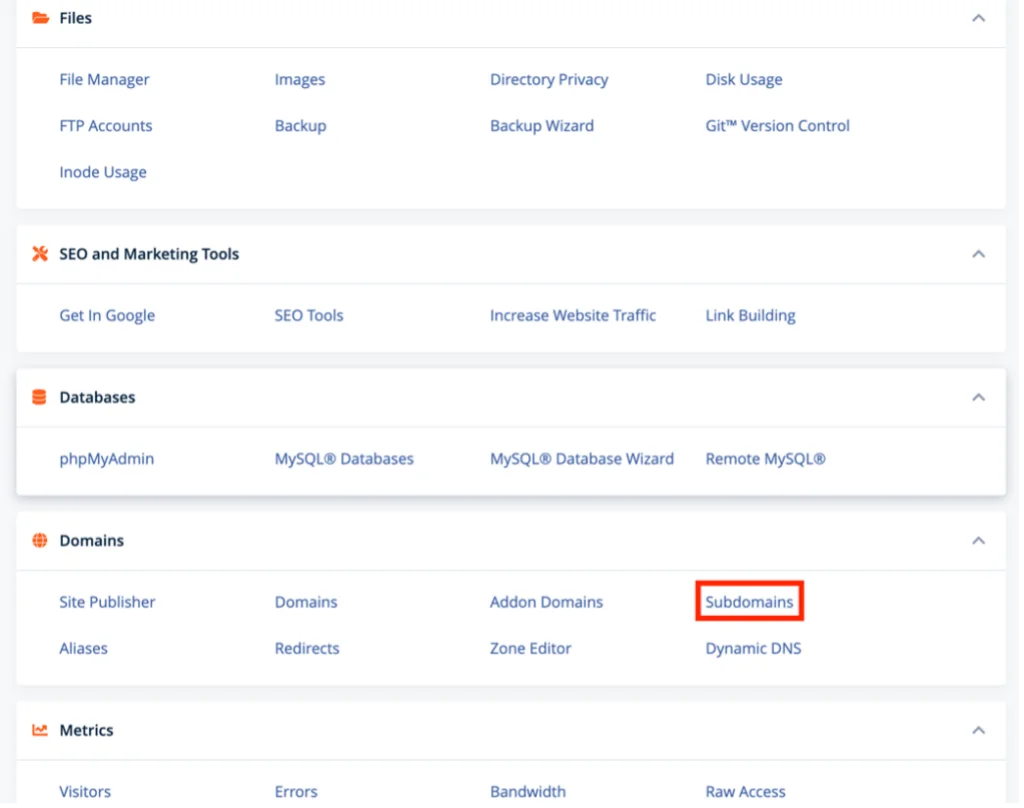This screenshot has height=808, width=1024.
Task: Collapse the SEO and Marketing Tools chevron
Action: tap(978, 254)
